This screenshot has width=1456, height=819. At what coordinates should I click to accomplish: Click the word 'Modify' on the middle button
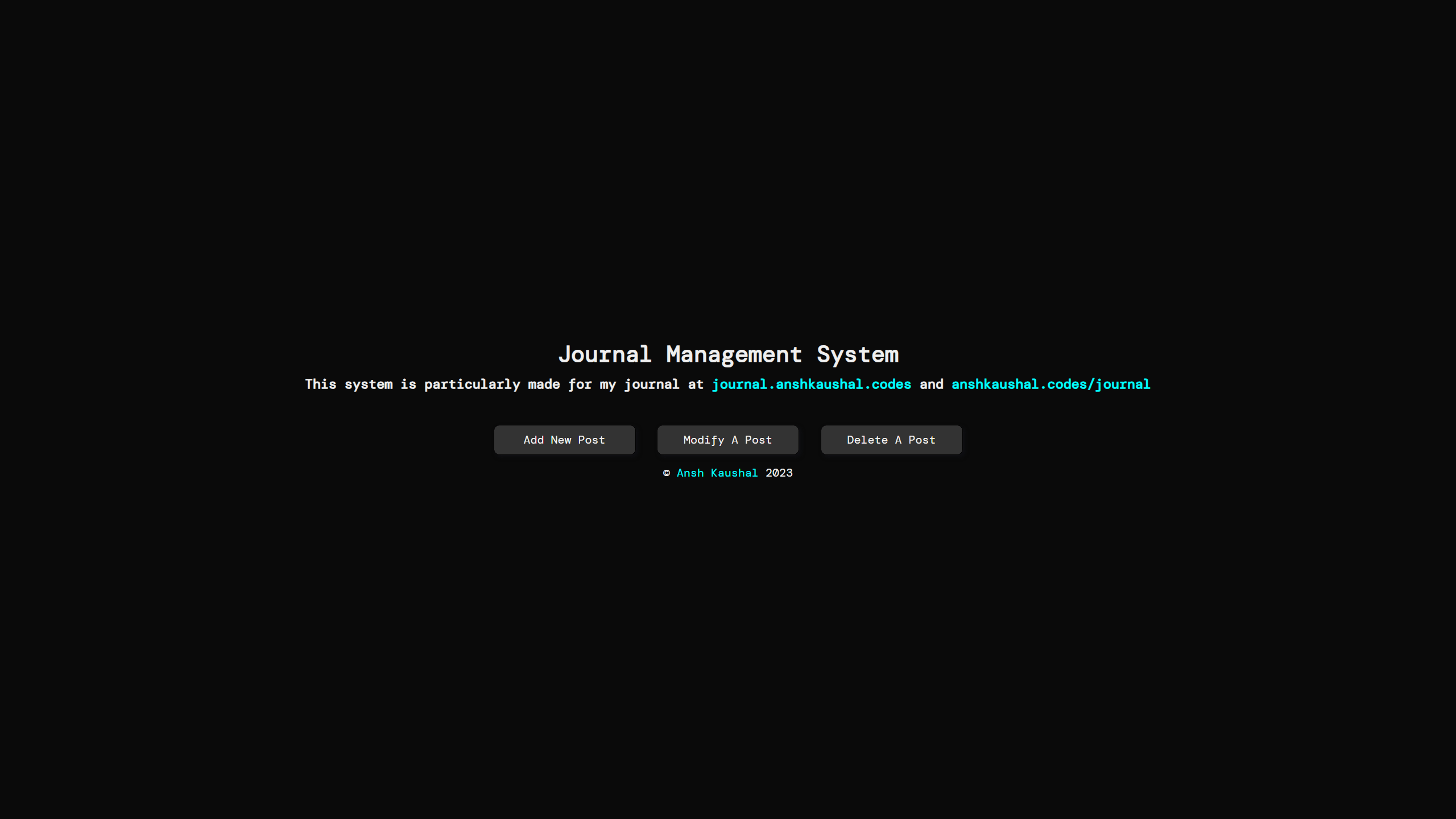(x=704, y=440)
